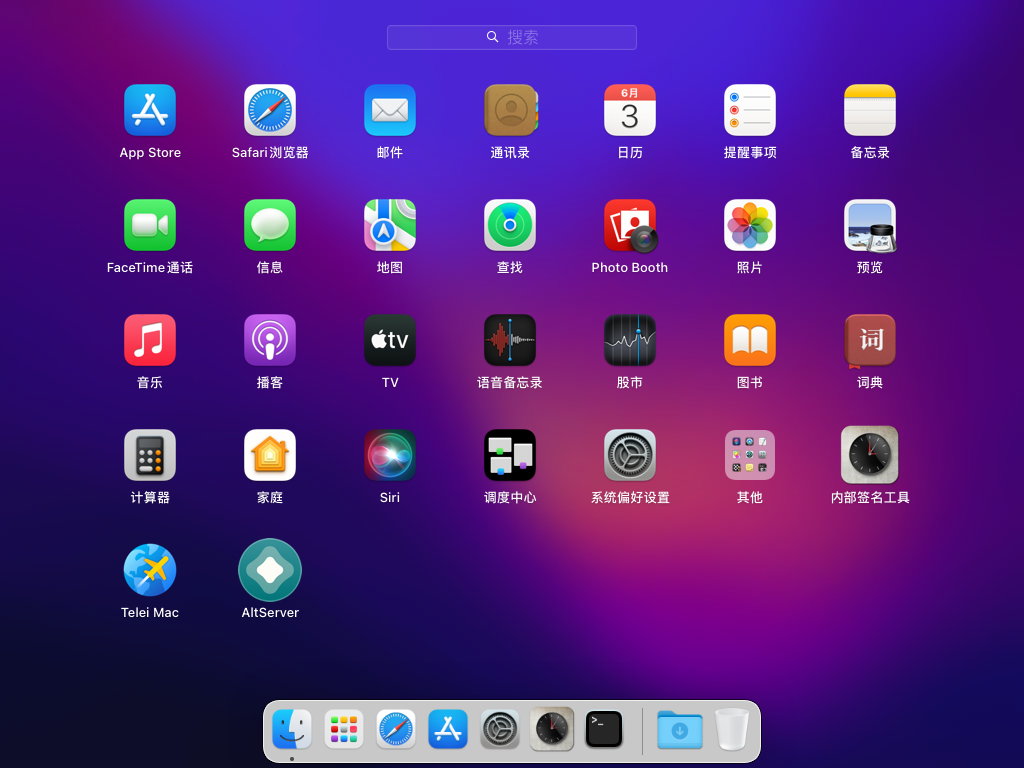Launch 内部签名工具 in Launchpad grid
Screen dimensions: 1024x768
[x=870, y=455]
